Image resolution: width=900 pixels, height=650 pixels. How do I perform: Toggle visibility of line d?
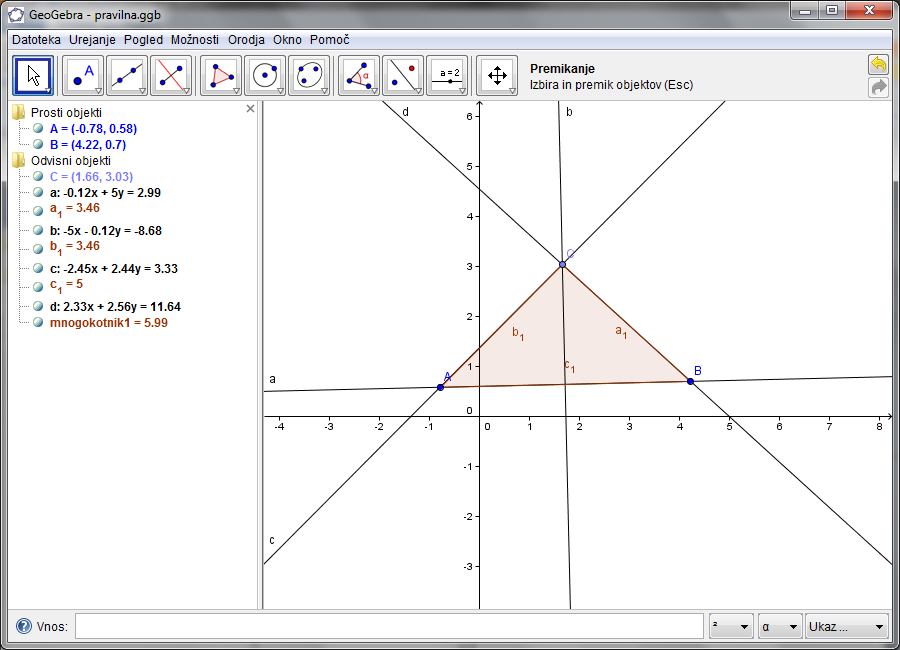[38, 307]
